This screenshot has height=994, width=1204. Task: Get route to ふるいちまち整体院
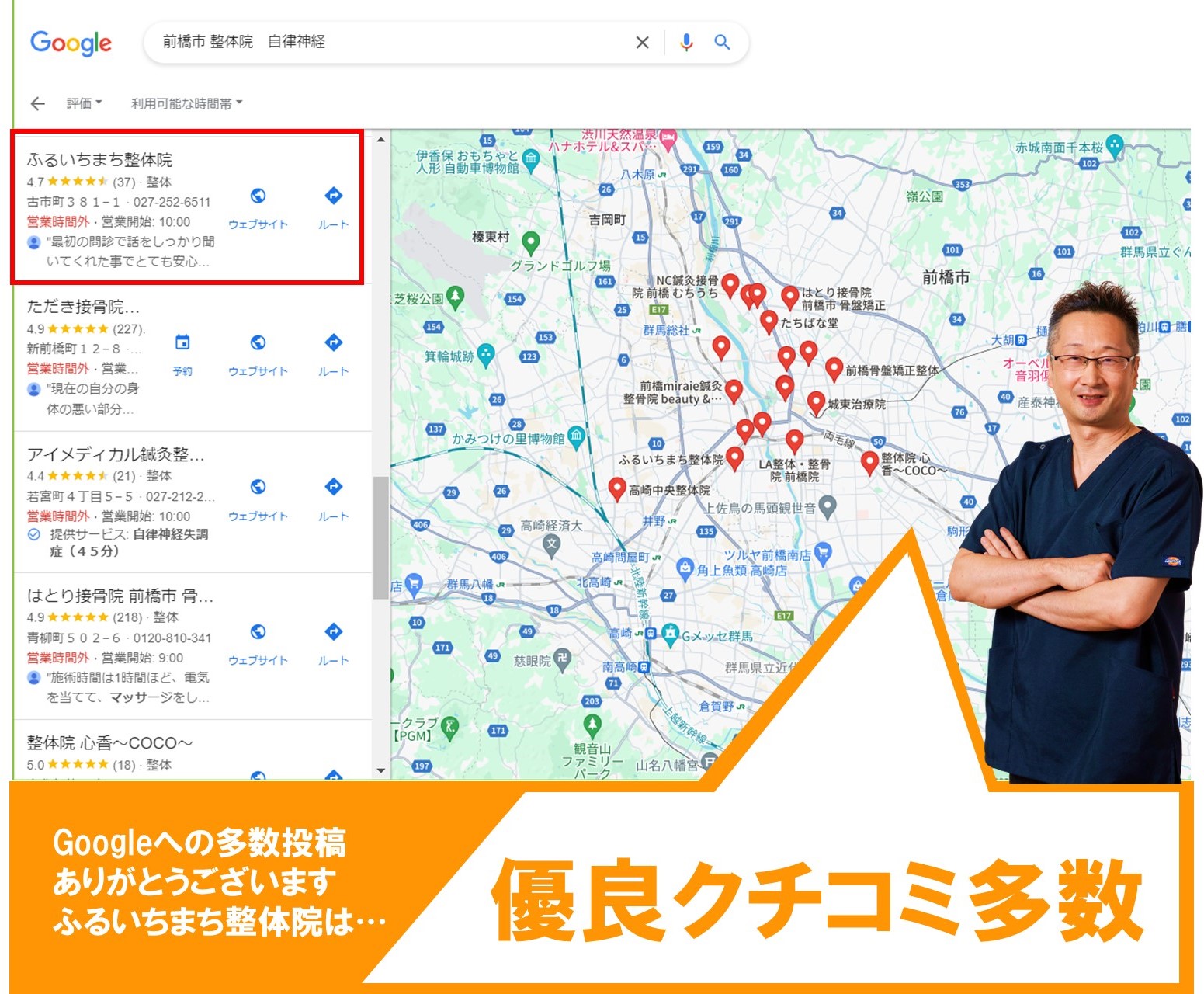(x=333, y=207)
